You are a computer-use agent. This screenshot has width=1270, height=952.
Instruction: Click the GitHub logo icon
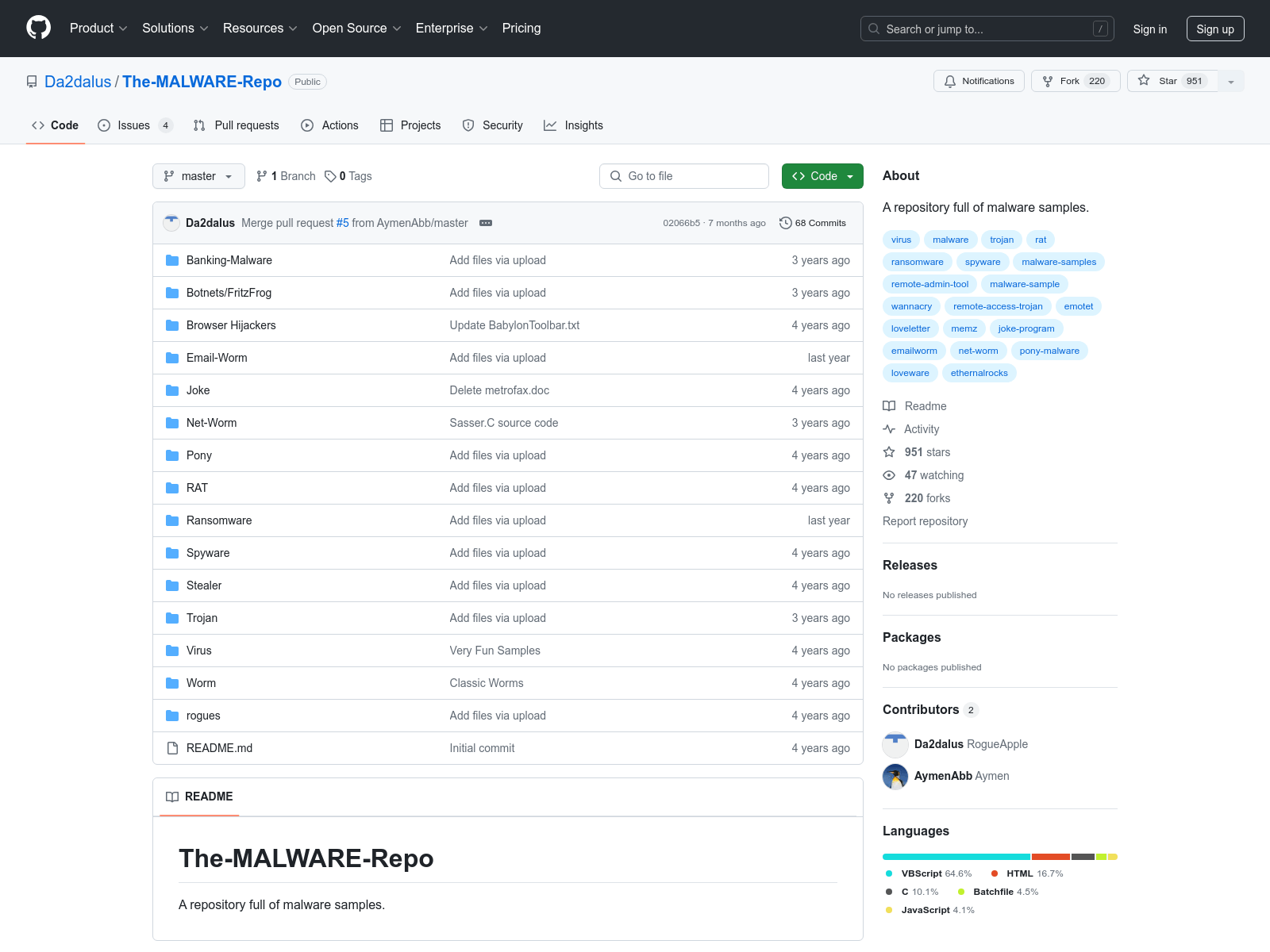click(x=38, y=28)
